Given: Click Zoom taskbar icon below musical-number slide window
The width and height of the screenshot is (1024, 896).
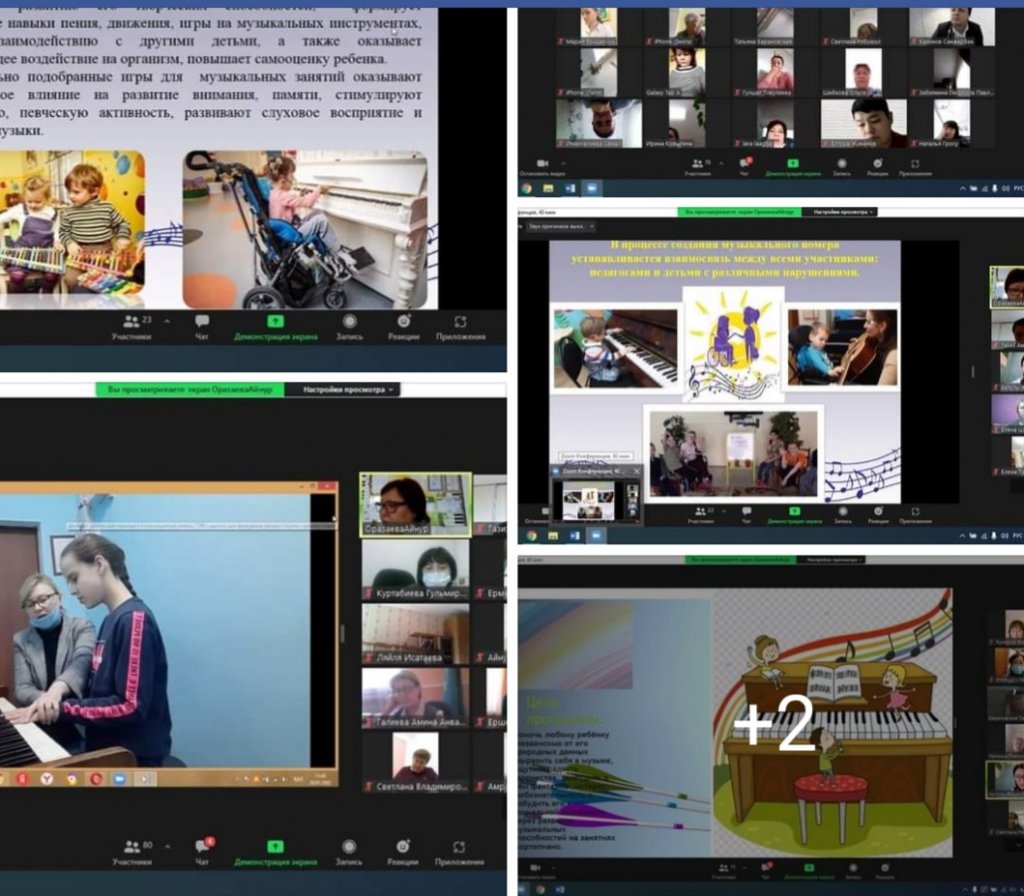Looking at the screenshot, I should coord(595,536).
